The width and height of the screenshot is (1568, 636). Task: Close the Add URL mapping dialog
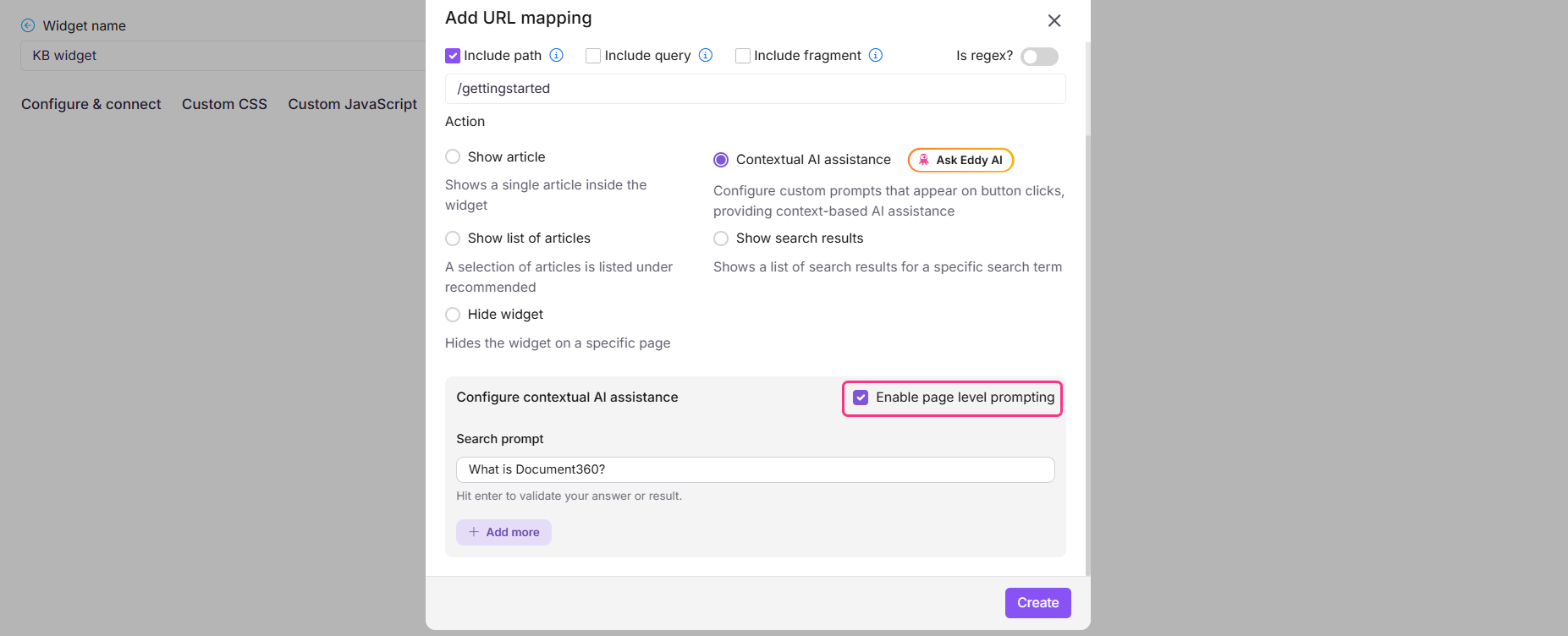(x=1054, y=19)
